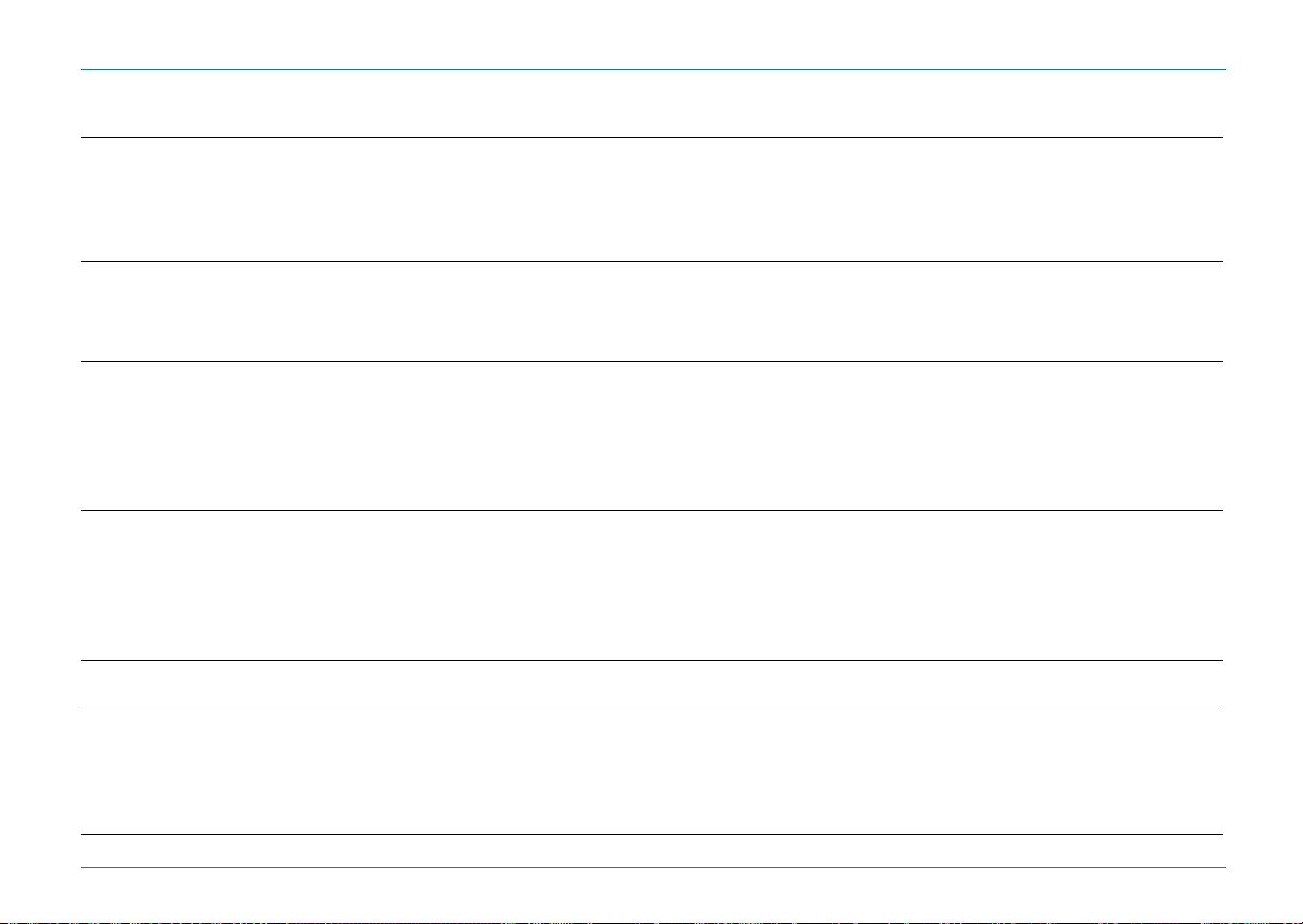Select the sixth blank table row
This screenshot has height=924, width=1303.
click(651, 772)
